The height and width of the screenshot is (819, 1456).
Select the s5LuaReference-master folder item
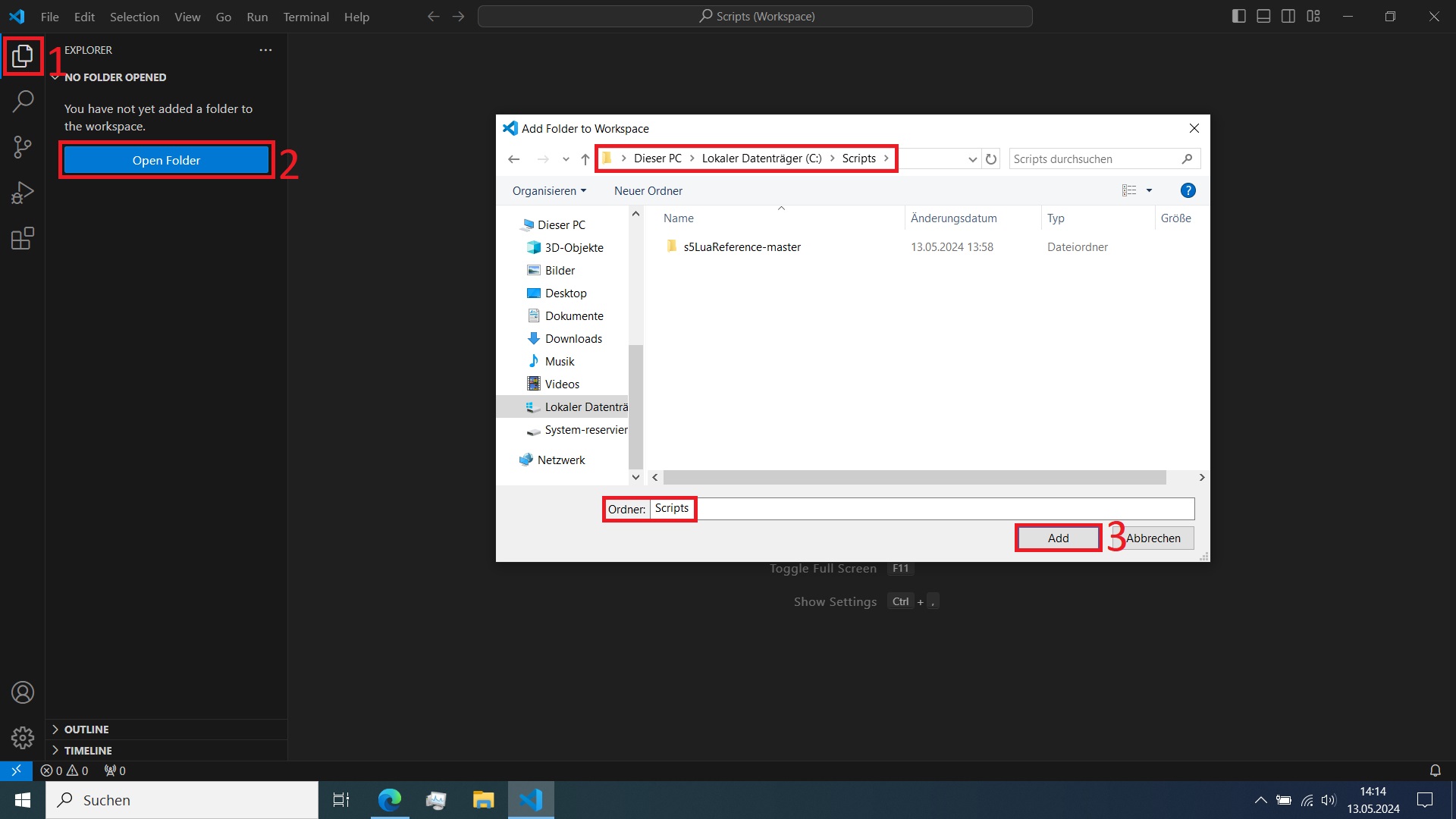click(x=742, y=246)
